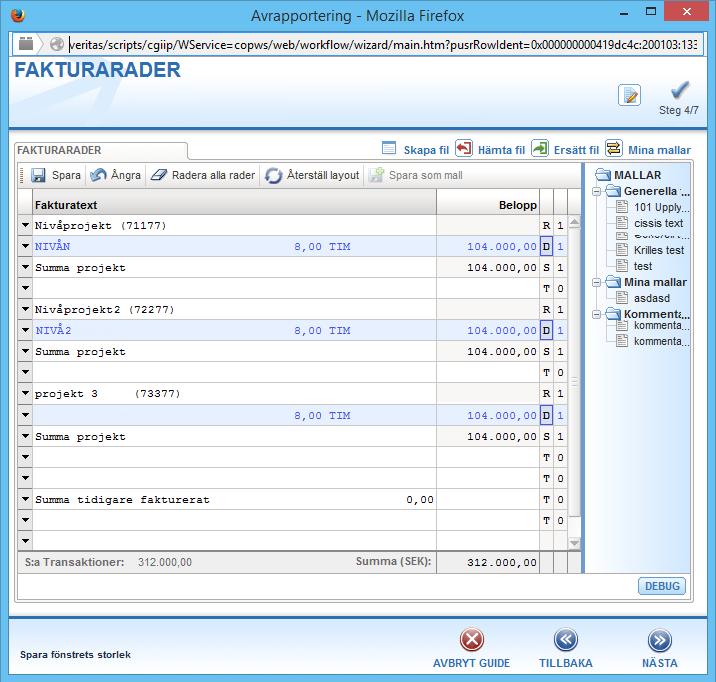Viewport: 716px width, 682px height.
Task: Click the page history icon left of URL
Action: pyautogui.click(x=26, y=43)
